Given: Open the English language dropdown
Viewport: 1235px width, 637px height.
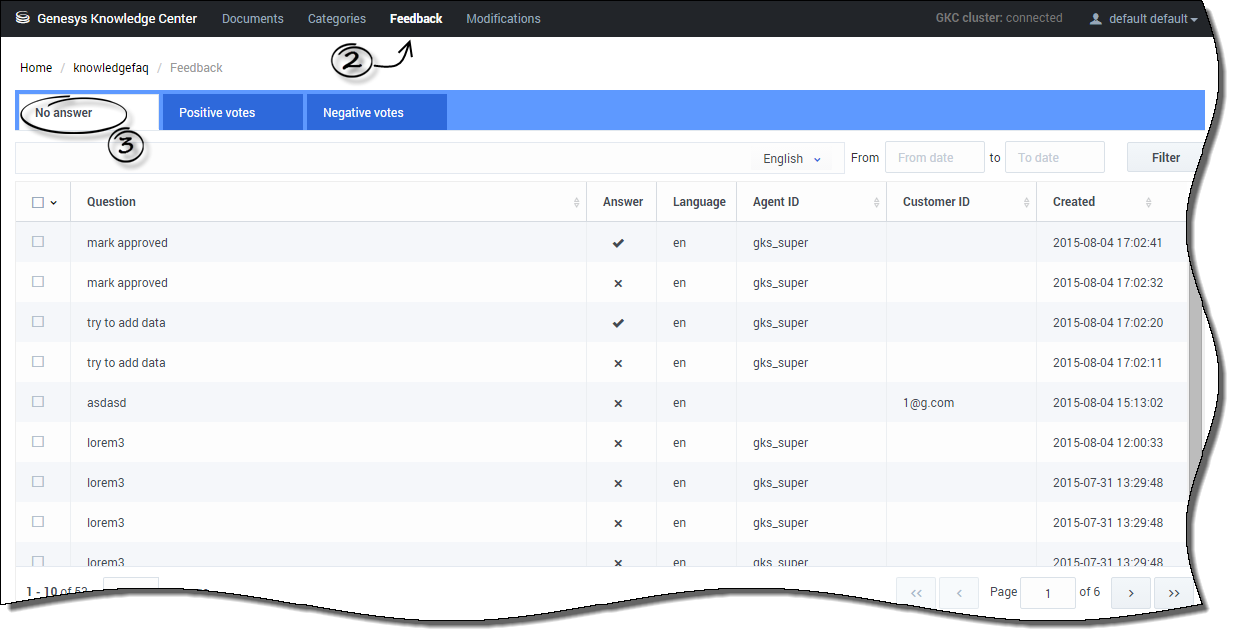Looking at the screenshot, I should pos(791,158).
